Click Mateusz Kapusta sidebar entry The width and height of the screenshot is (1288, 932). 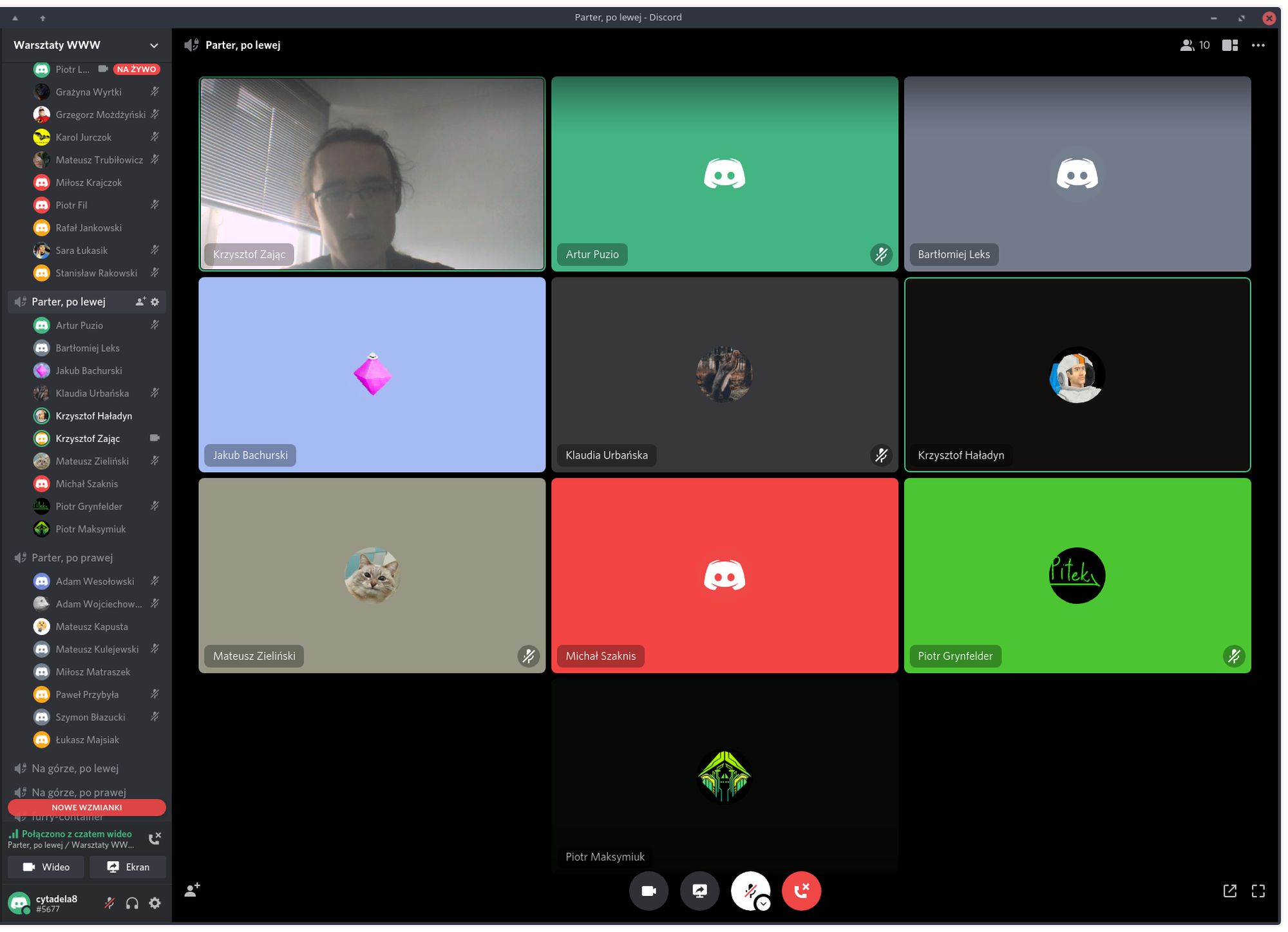(x=97, y=627)
